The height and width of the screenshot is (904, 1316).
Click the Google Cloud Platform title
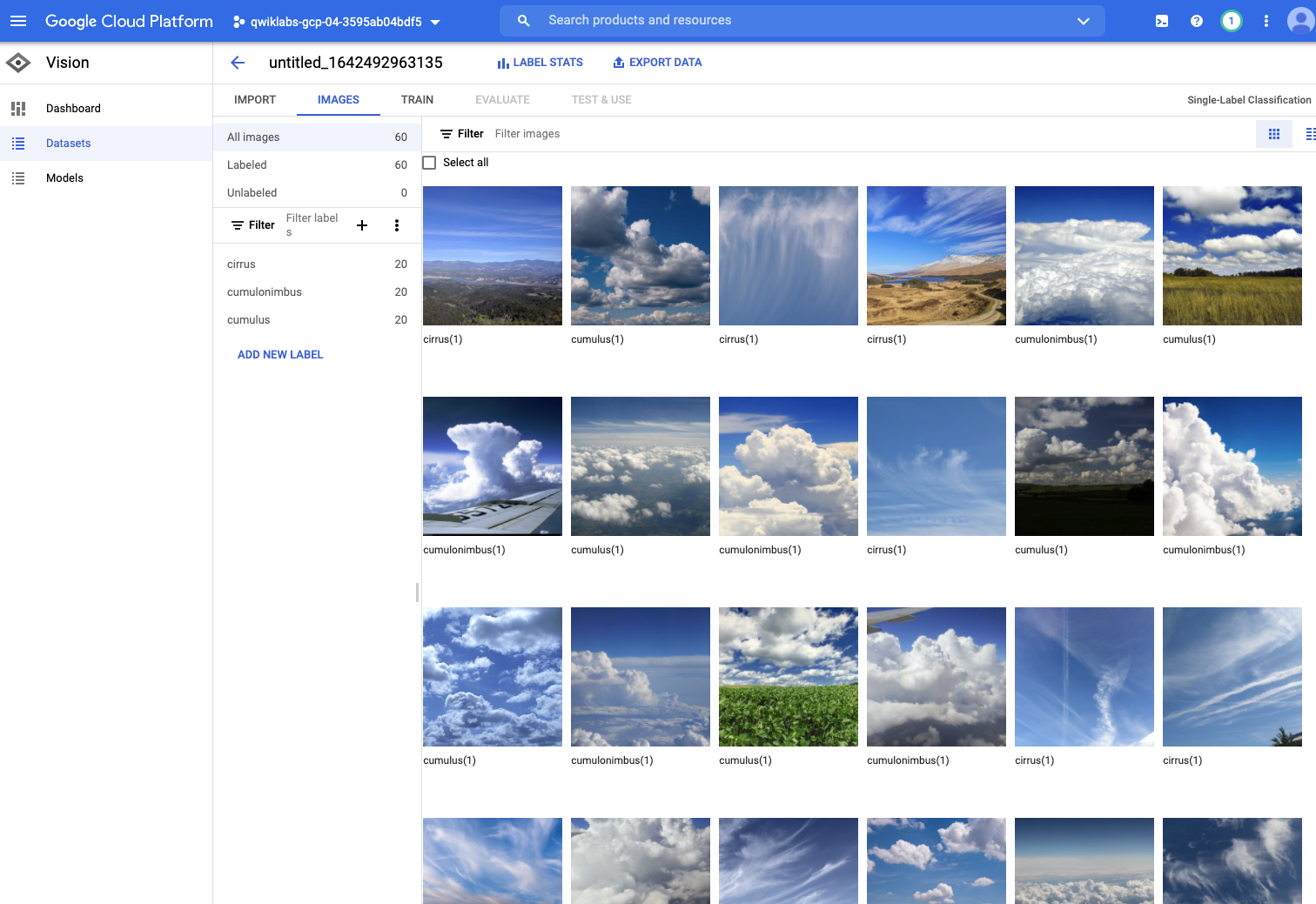129,22
